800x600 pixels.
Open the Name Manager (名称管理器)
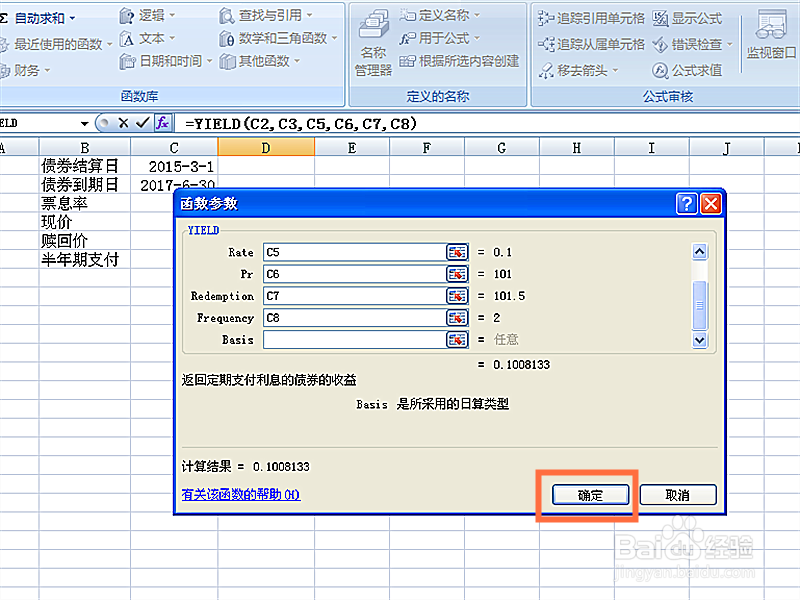(x=373, y=43)
